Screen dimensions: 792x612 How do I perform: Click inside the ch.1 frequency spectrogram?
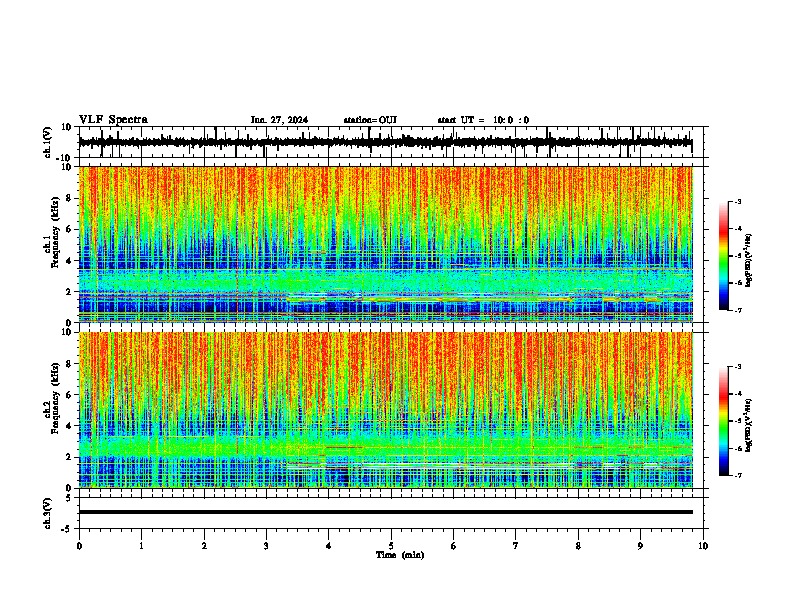tap(386, 244)
